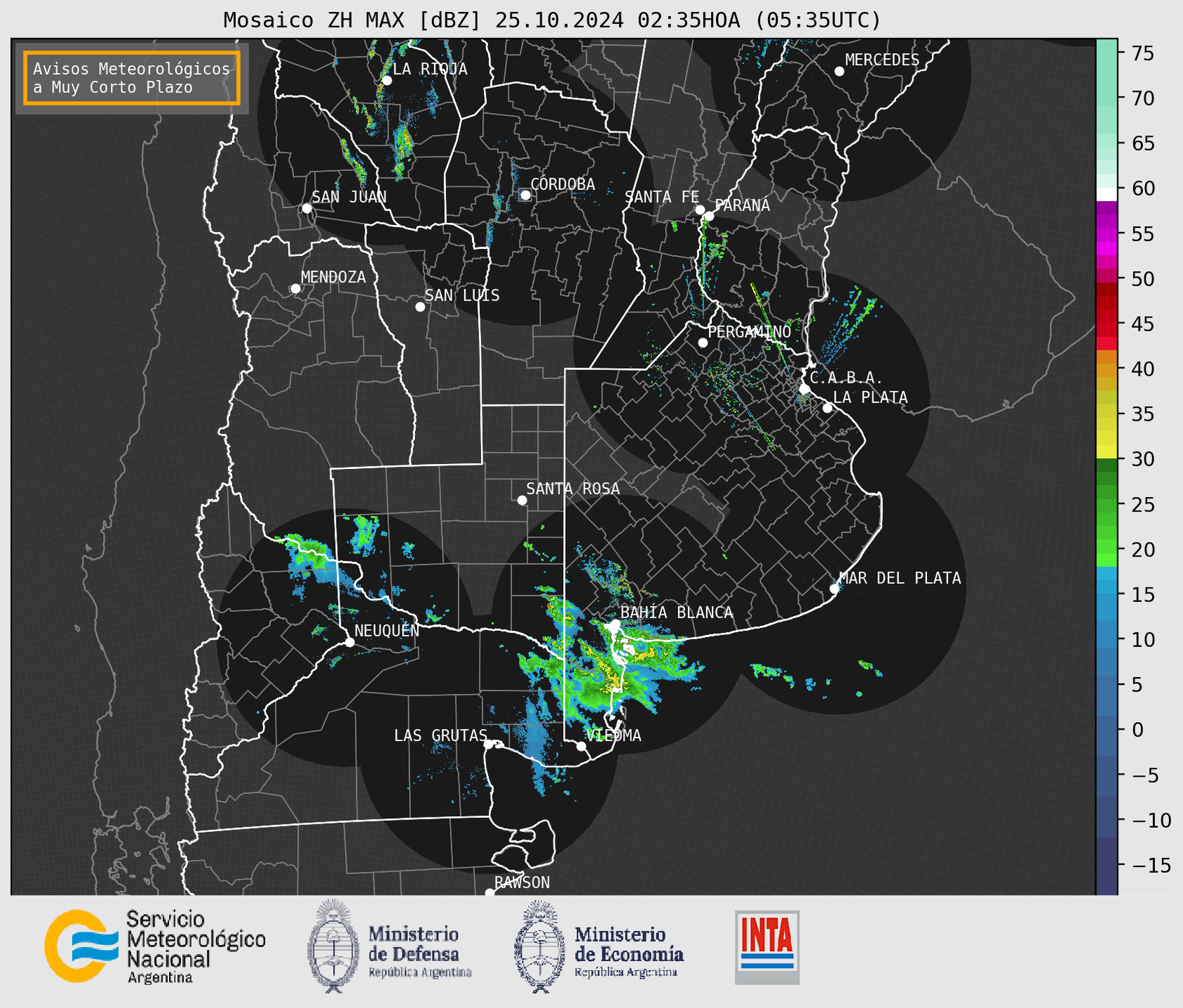This screenshot has width=1183, height=1008.
Task: Click the Ministerio de Economía emblem
Action: coord(539,946)
